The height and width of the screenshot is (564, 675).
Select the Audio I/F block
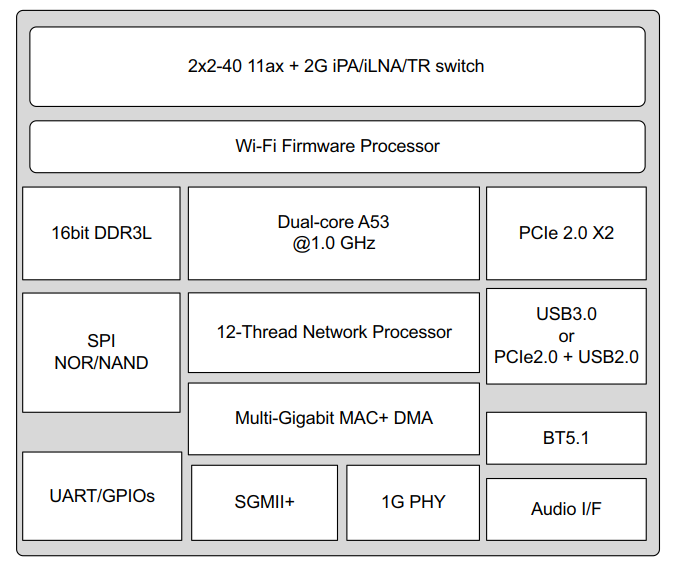pos(566,509)
